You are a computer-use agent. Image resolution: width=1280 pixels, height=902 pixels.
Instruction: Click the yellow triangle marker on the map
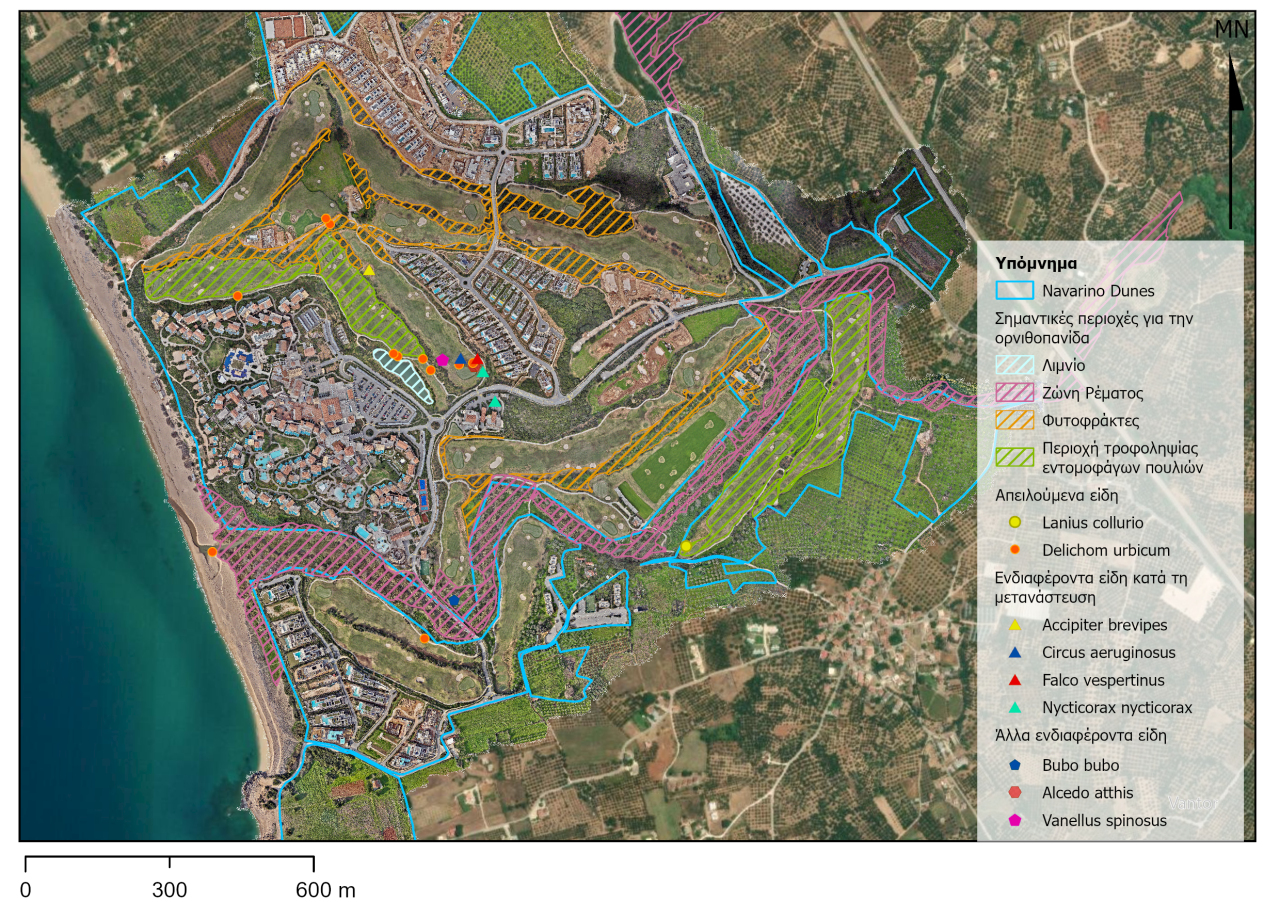click(369, 270)
